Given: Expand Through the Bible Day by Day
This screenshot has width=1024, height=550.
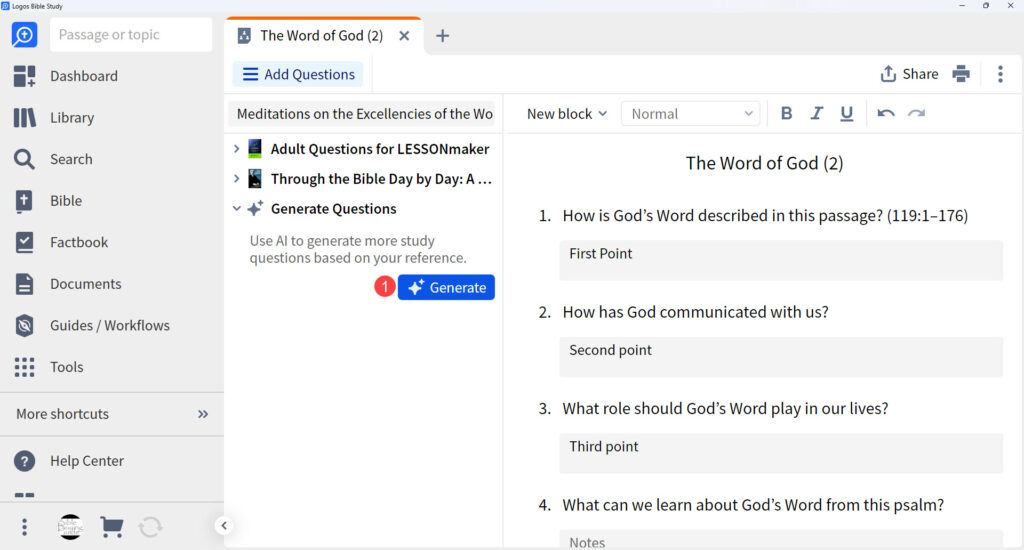Looking at the screenshot, I should 236,178.
